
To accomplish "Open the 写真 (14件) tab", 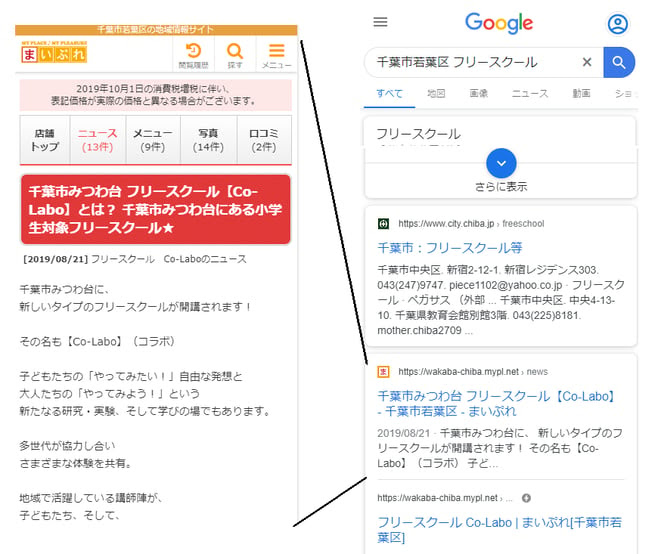I will (x=208, y=140).
